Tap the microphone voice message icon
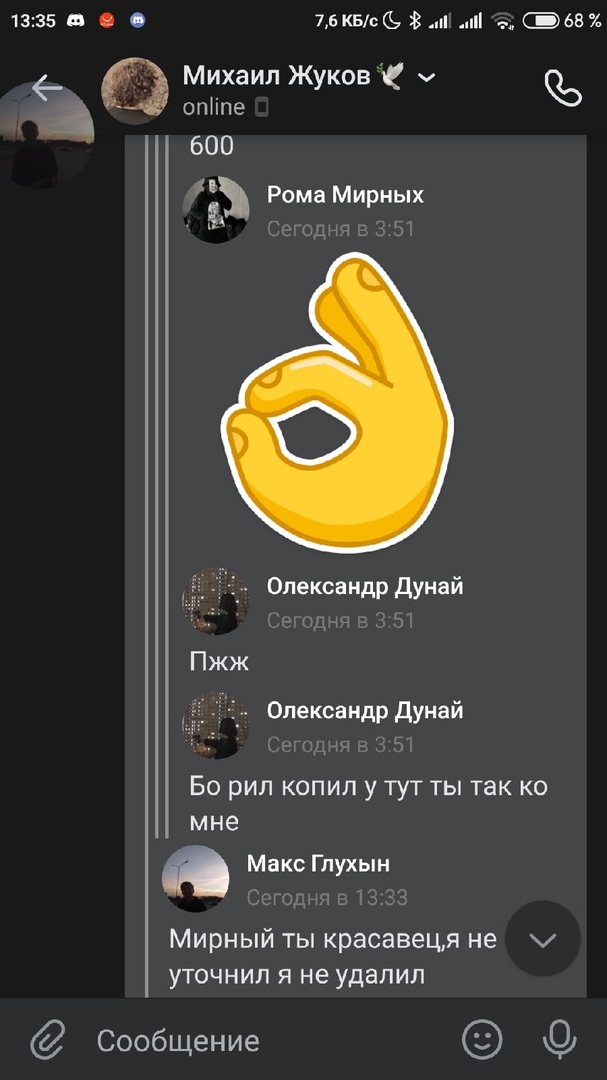 (559, 1039)
